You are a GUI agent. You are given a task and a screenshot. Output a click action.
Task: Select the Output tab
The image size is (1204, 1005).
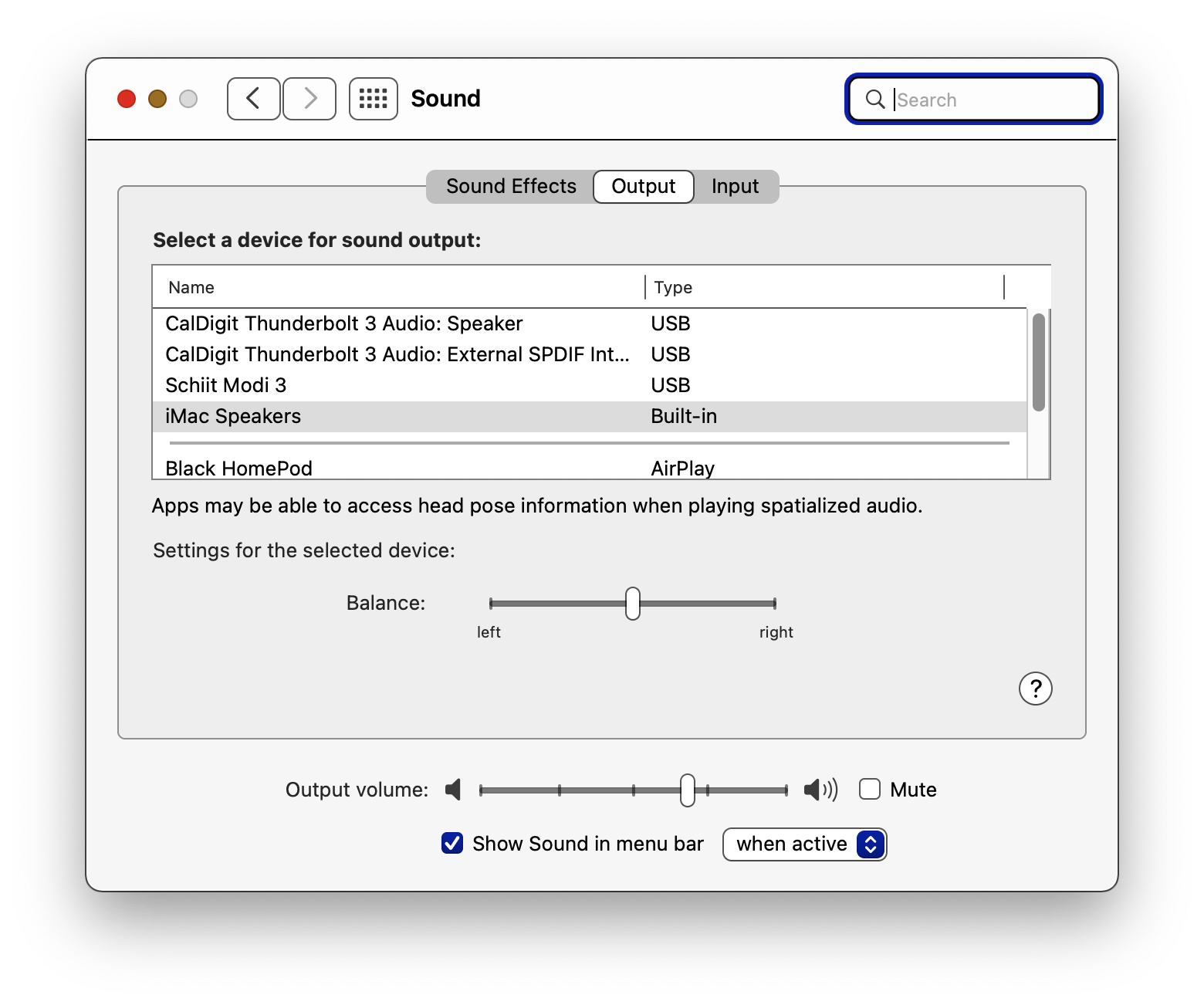pyautogui.click(x=643, y=187)
